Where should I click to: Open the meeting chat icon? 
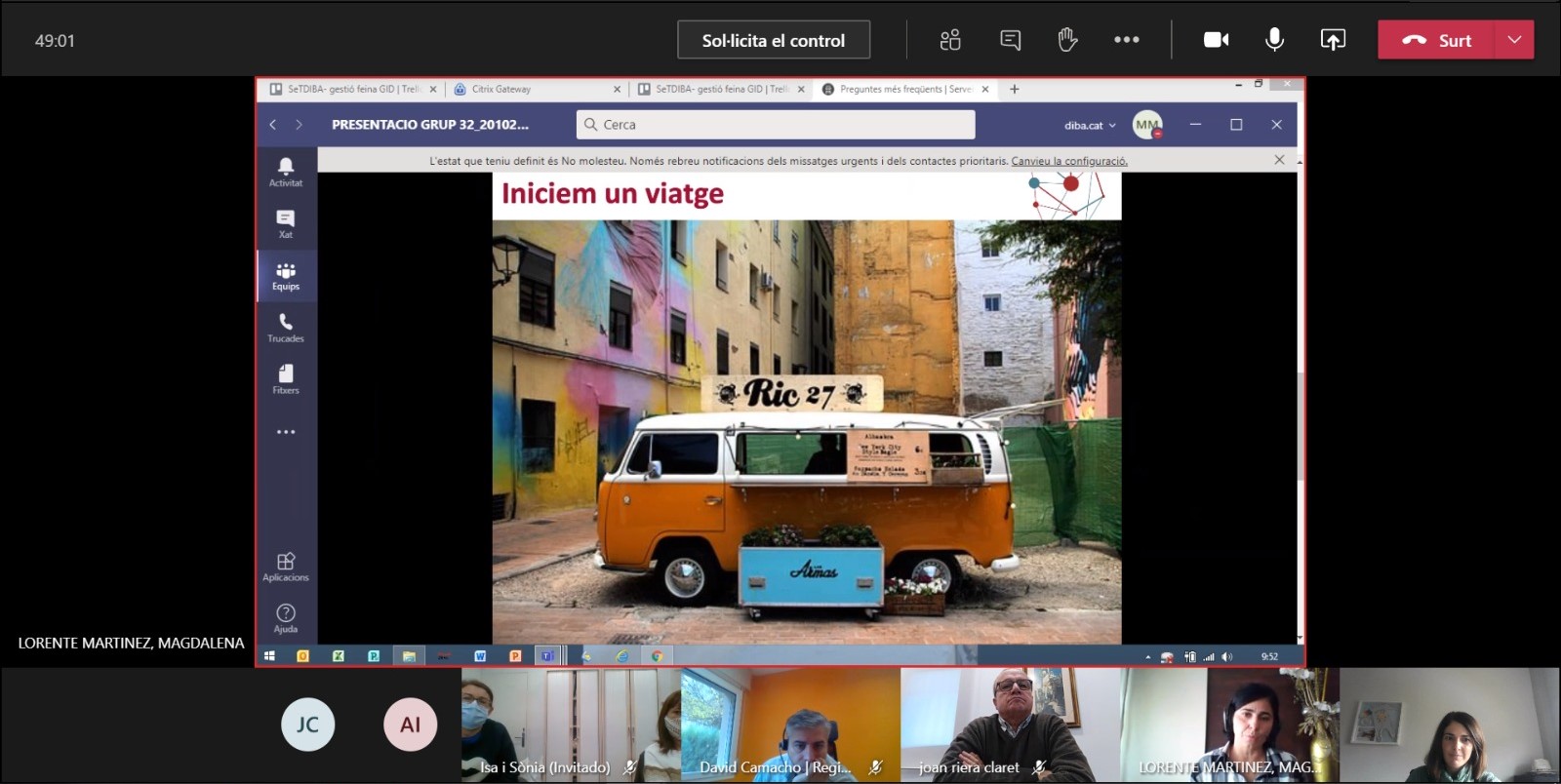point(1010,40)
